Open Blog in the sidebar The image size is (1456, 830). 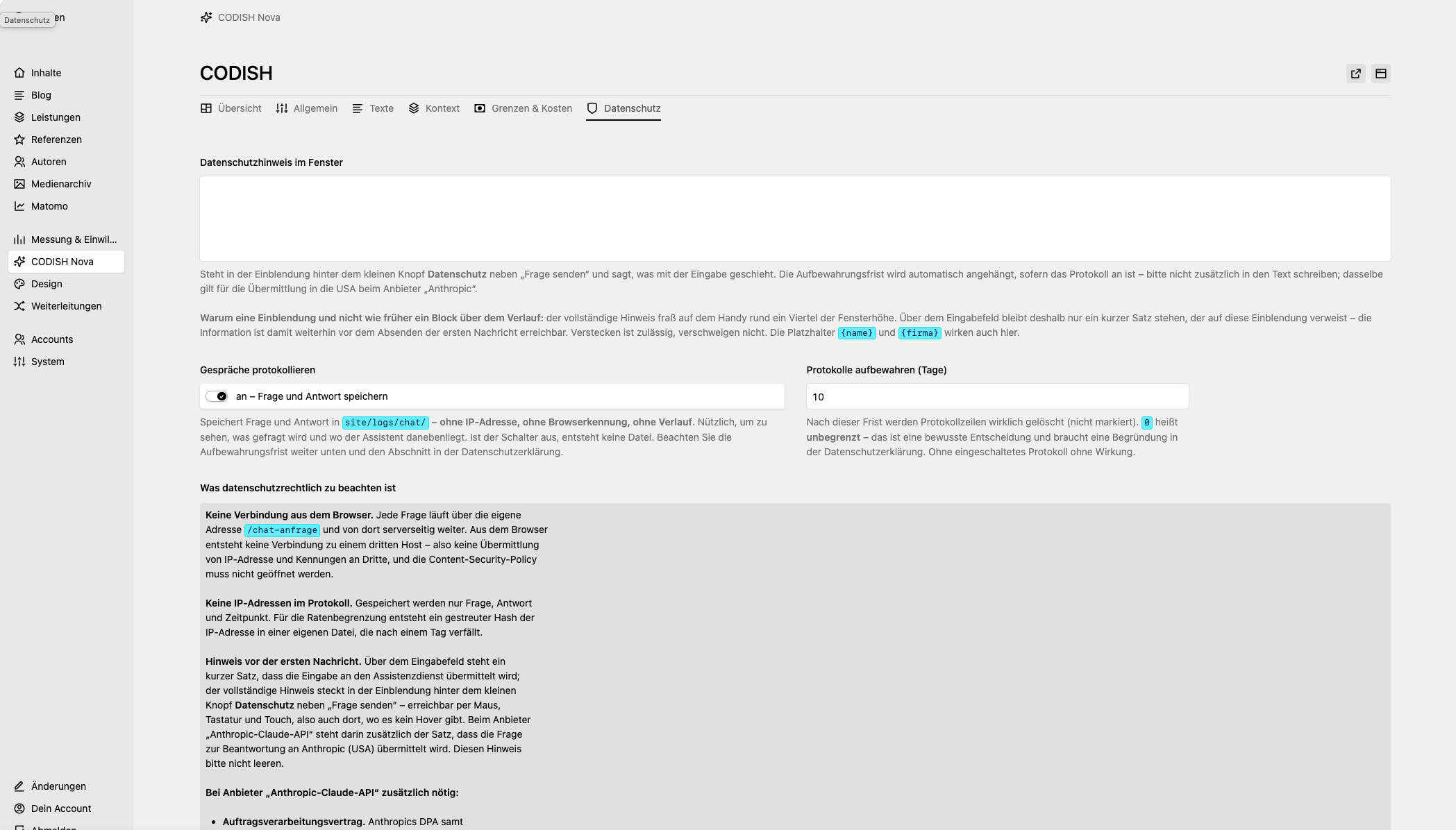66,95
